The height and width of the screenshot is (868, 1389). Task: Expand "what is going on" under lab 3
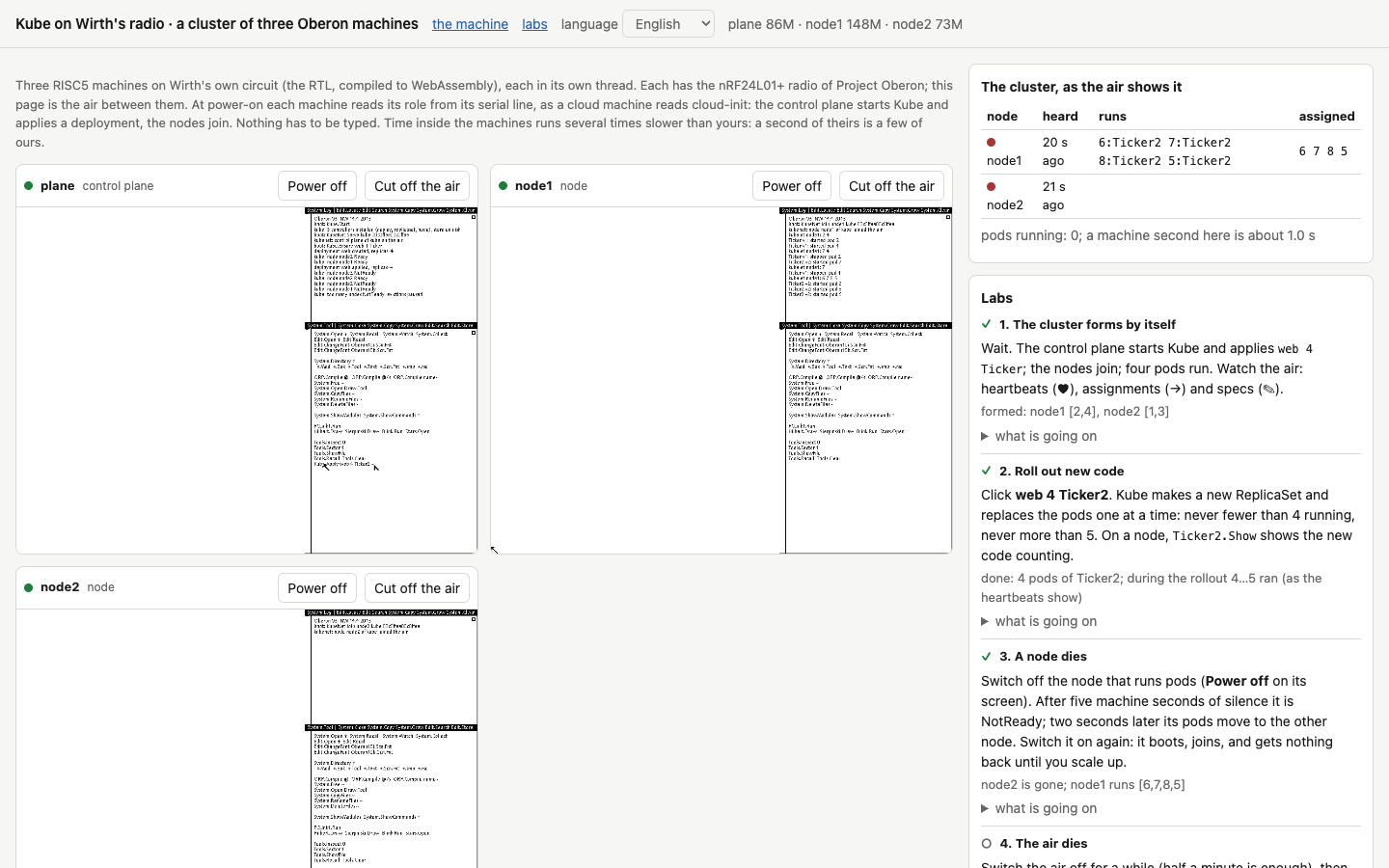(x=1039, y=808)
